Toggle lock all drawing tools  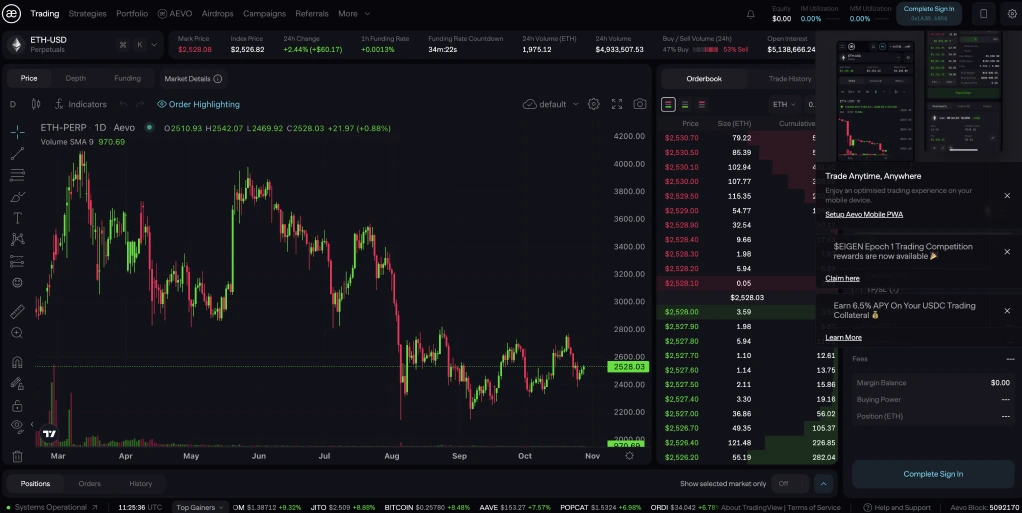tap(18, 405)
